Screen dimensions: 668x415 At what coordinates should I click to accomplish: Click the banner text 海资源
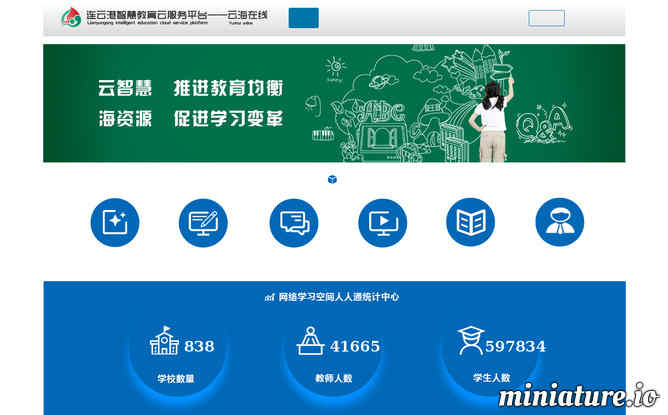click(x=125, y=118)
